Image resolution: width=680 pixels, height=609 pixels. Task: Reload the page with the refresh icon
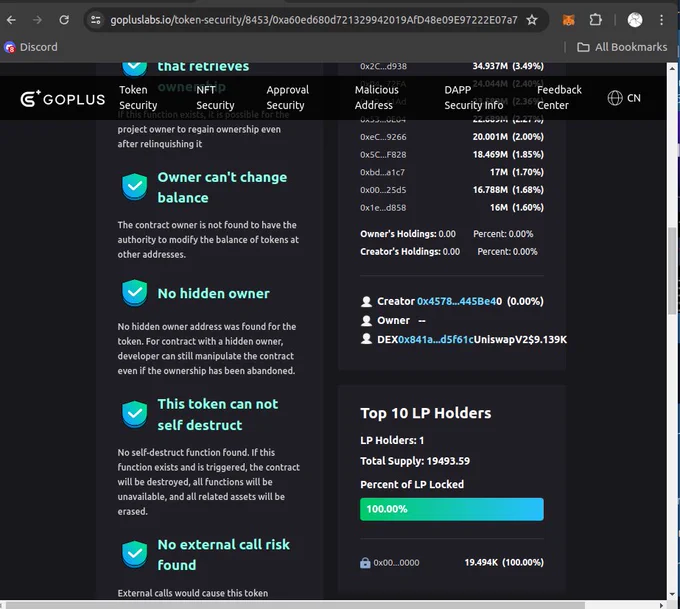coord(64,20)
